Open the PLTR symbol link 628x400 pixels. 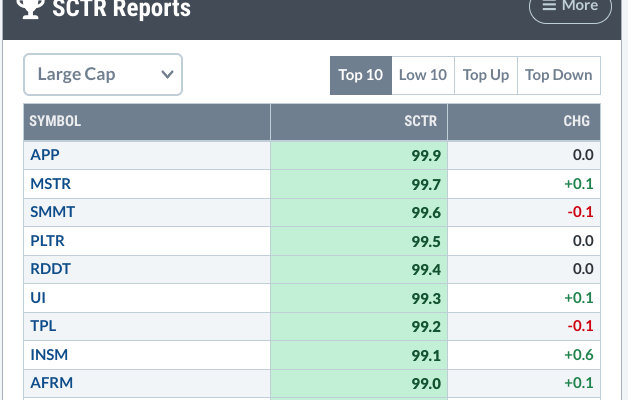(x=47, y=241)
